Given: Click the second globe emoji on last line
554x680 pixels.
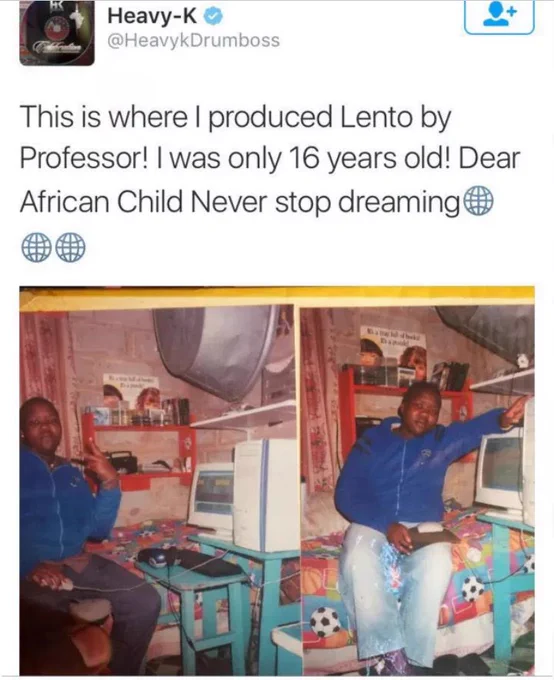Looking at the screenshot, I should pos(70,247).
